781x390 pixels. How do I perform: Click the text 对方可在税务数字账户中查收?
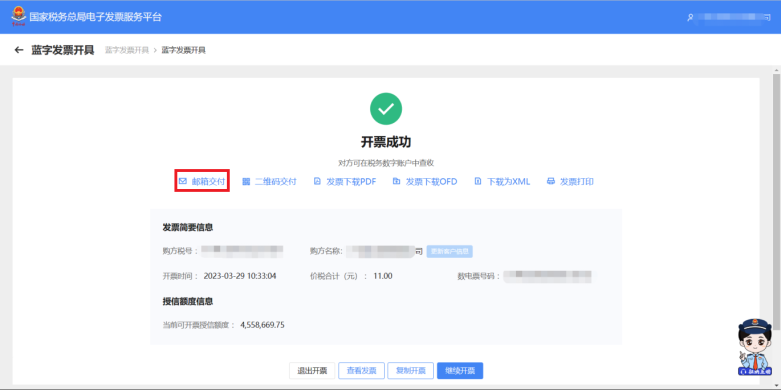[x=386, y=163]
